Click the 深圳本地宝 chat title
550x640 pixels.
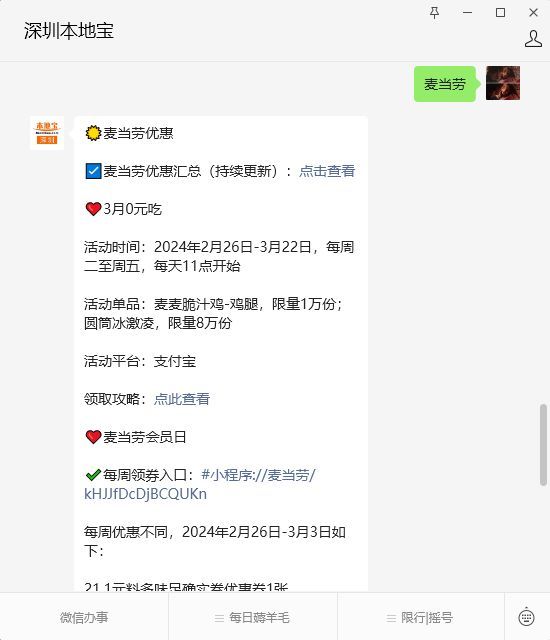click(x=69, y=31)
